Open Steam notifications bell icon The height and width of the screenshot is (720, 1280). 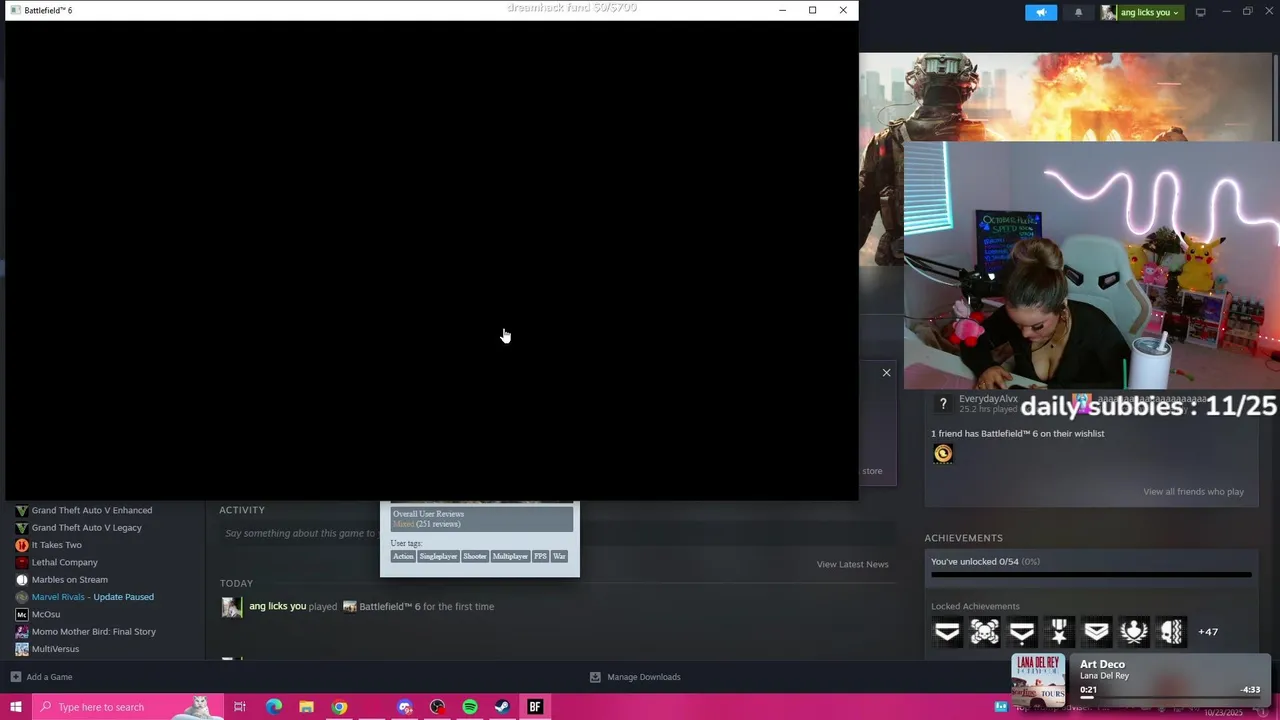click(1078, 12)
